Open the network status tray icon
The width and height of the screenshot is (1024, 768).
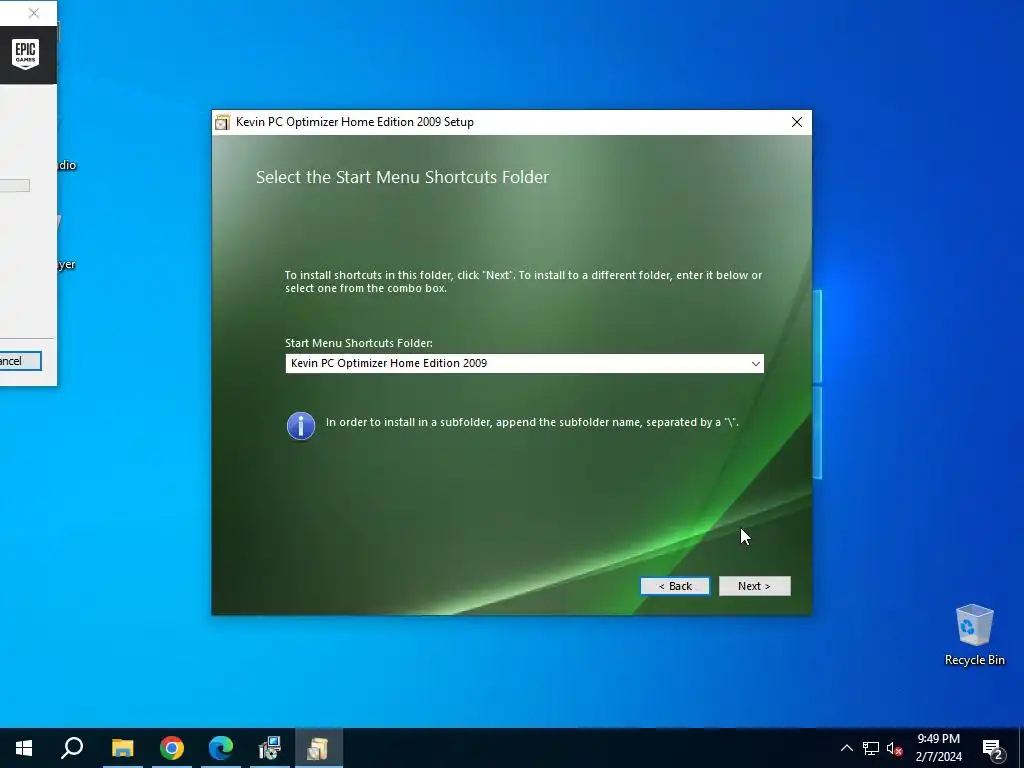(x=871, y=748)
